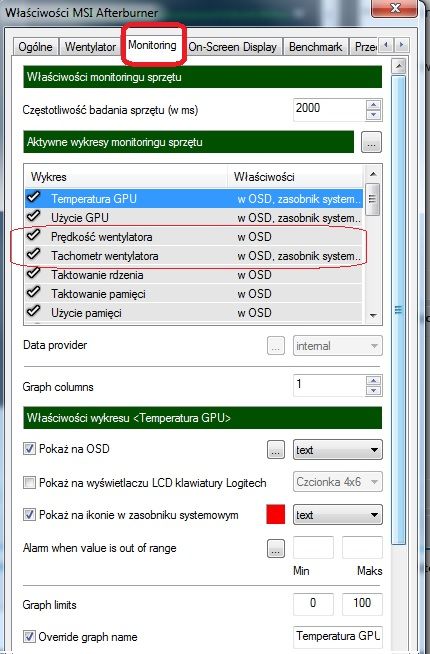Click the Wykres column header
The image size is (430, 654).
[126, 177]
